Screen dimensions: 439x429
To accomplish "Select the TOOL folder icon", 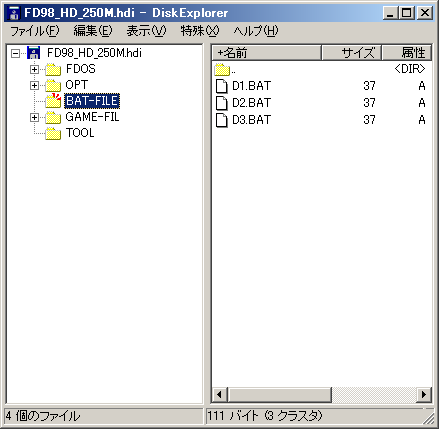I will coord(53,133).
